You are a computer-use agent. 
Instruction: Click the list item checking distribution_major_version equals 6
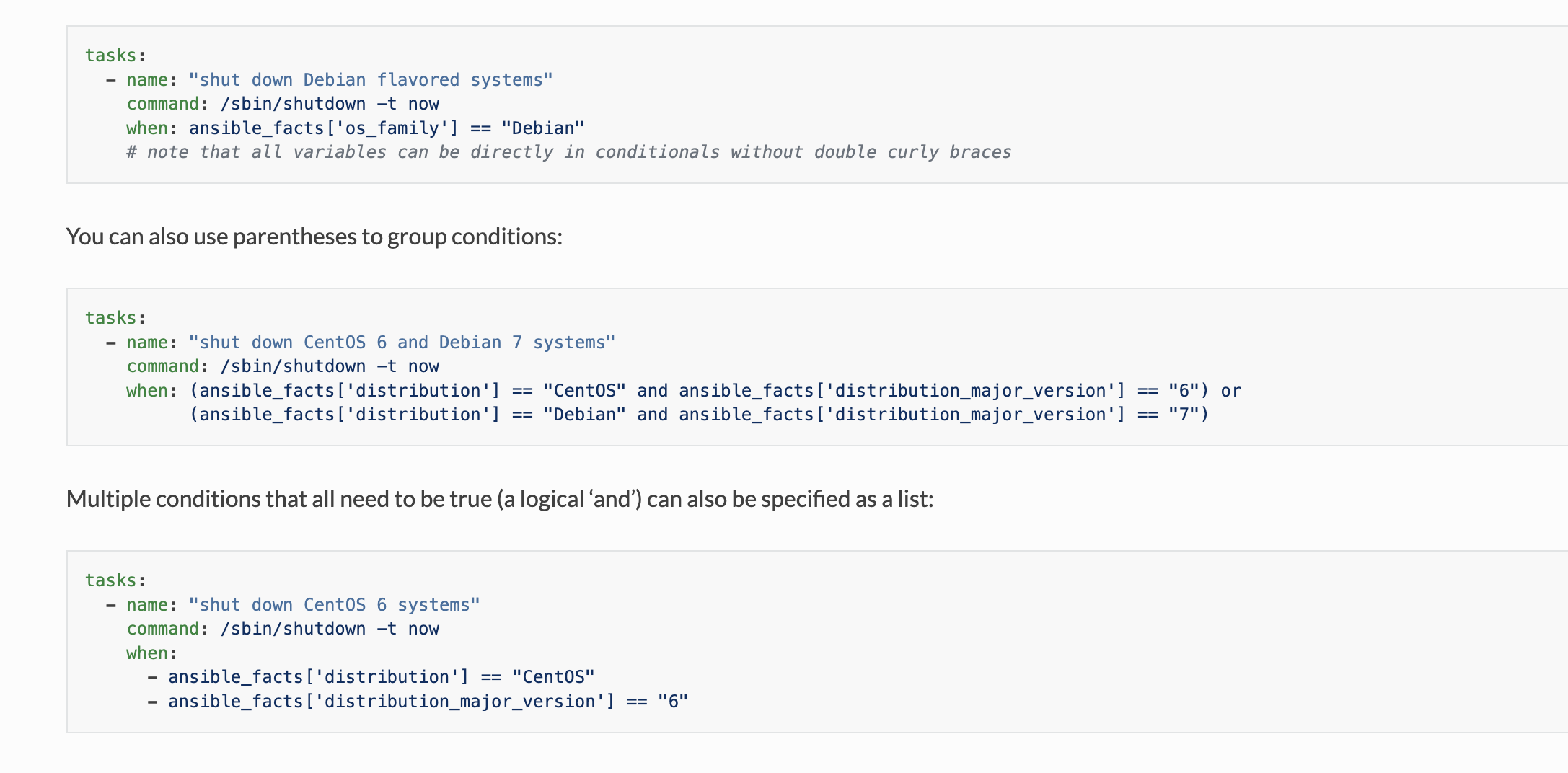coord(428,702)
